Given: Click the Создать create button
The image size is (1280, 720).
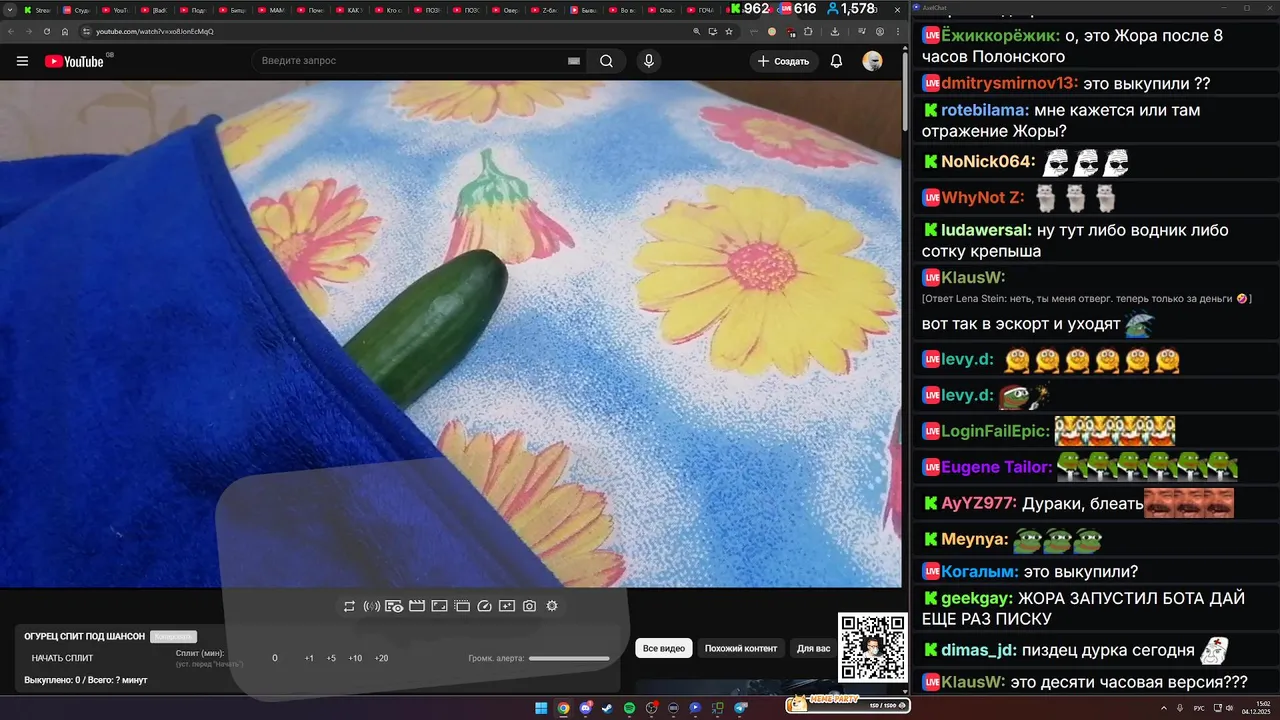Looking at the screenshot, I should tap(784, 61).
